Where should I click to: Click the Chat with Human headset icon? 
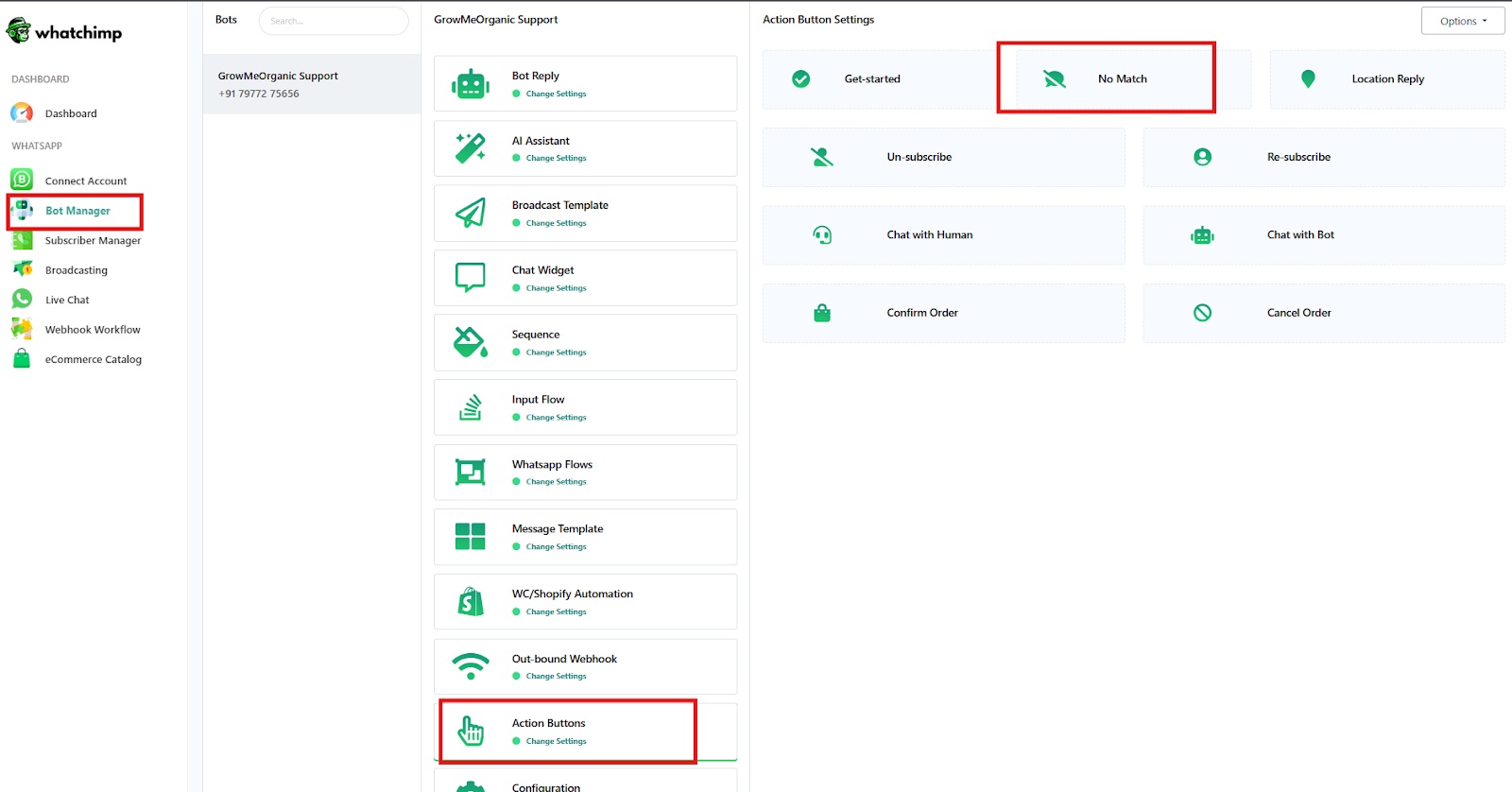822,235
